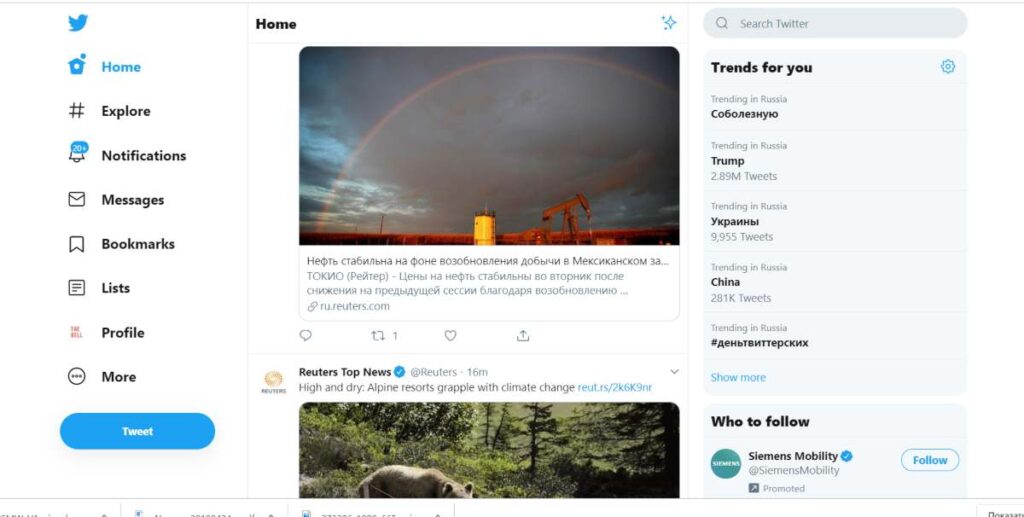
Task: Open Messages envelope icon
Action: pyautogui.click(x=77, y=199)
